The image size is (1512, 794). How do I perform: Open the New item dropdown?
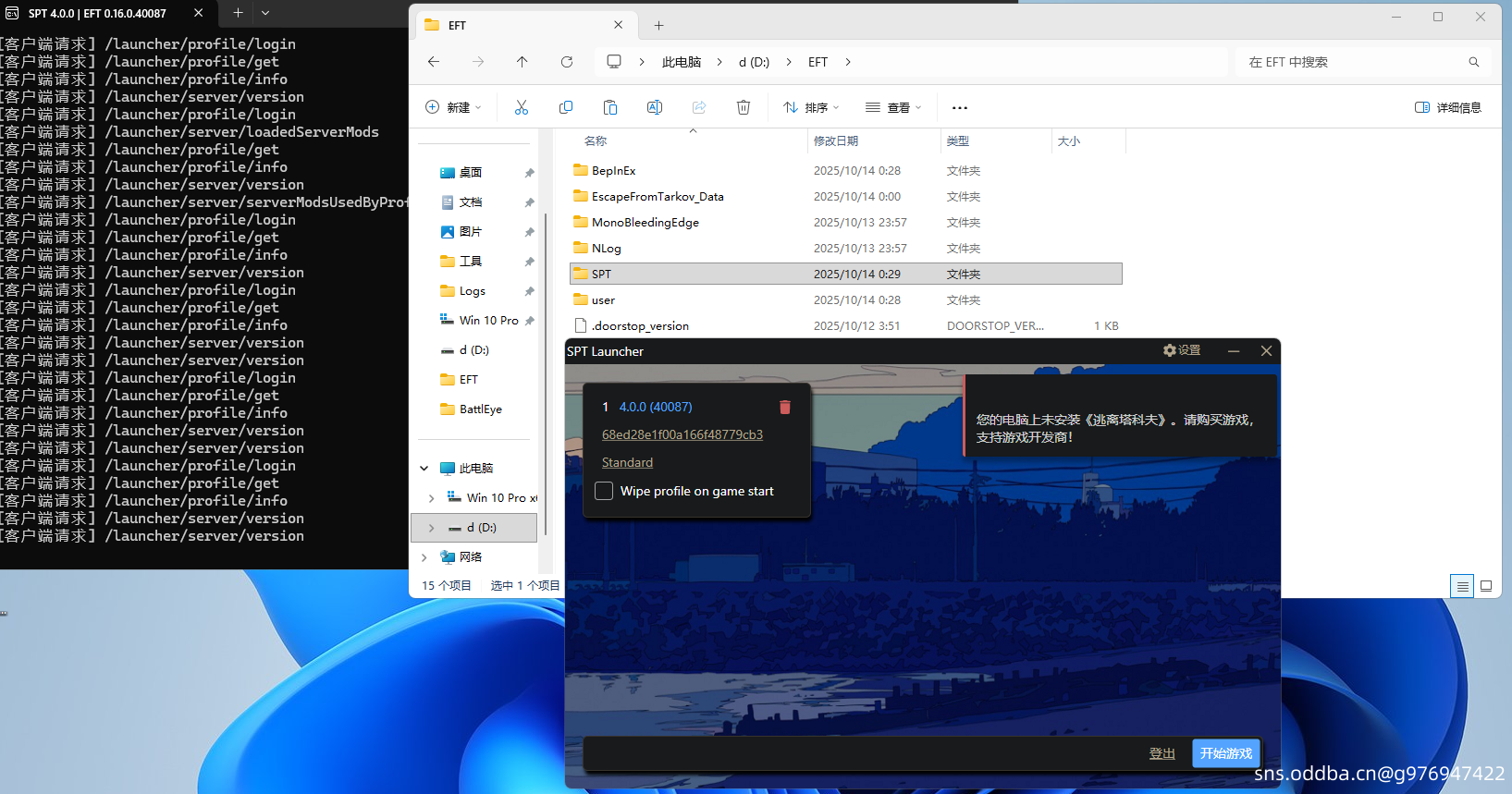453,107
